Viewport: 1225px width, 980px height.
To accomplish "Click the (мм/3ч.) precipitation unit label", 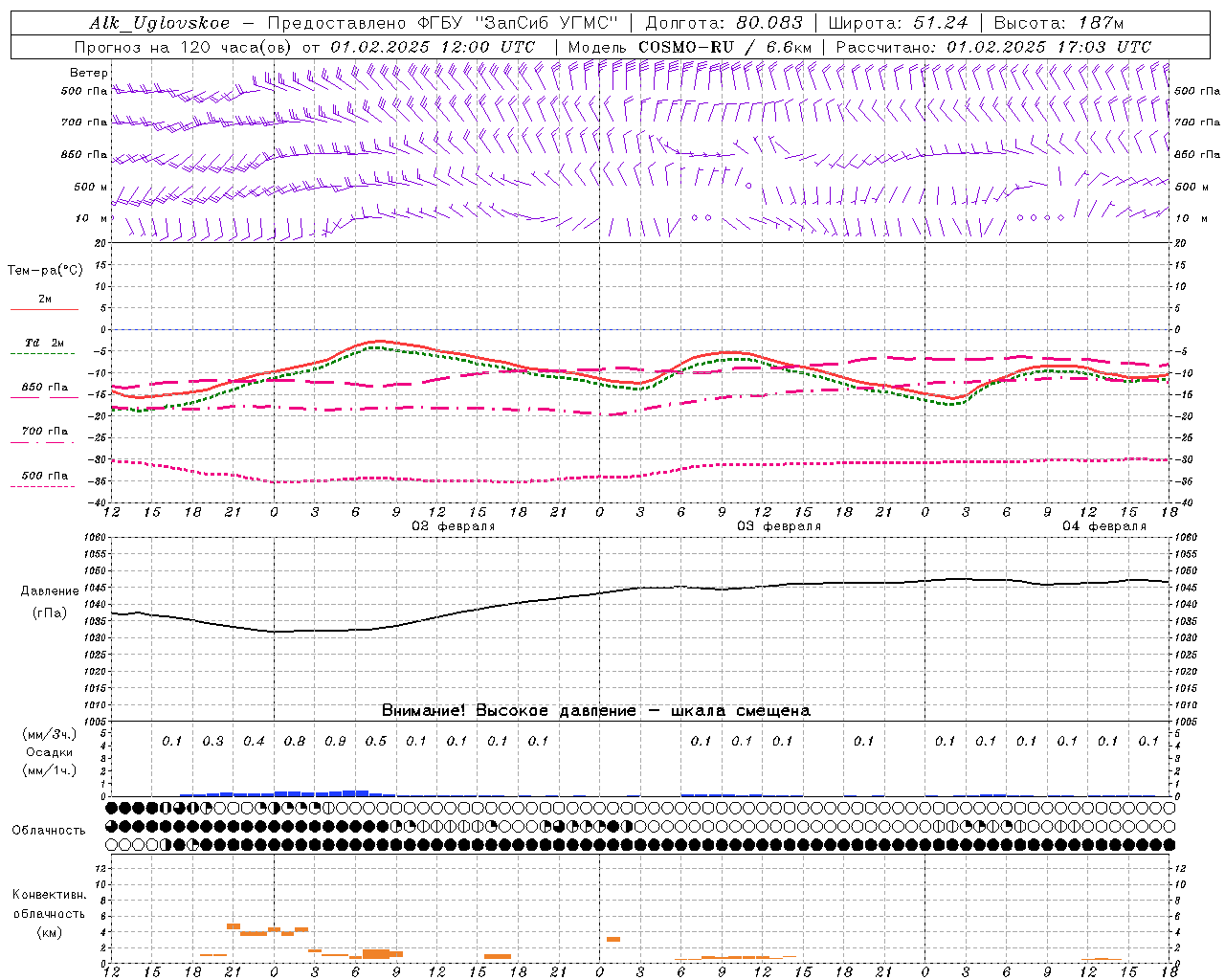I will tap(50, 735).
